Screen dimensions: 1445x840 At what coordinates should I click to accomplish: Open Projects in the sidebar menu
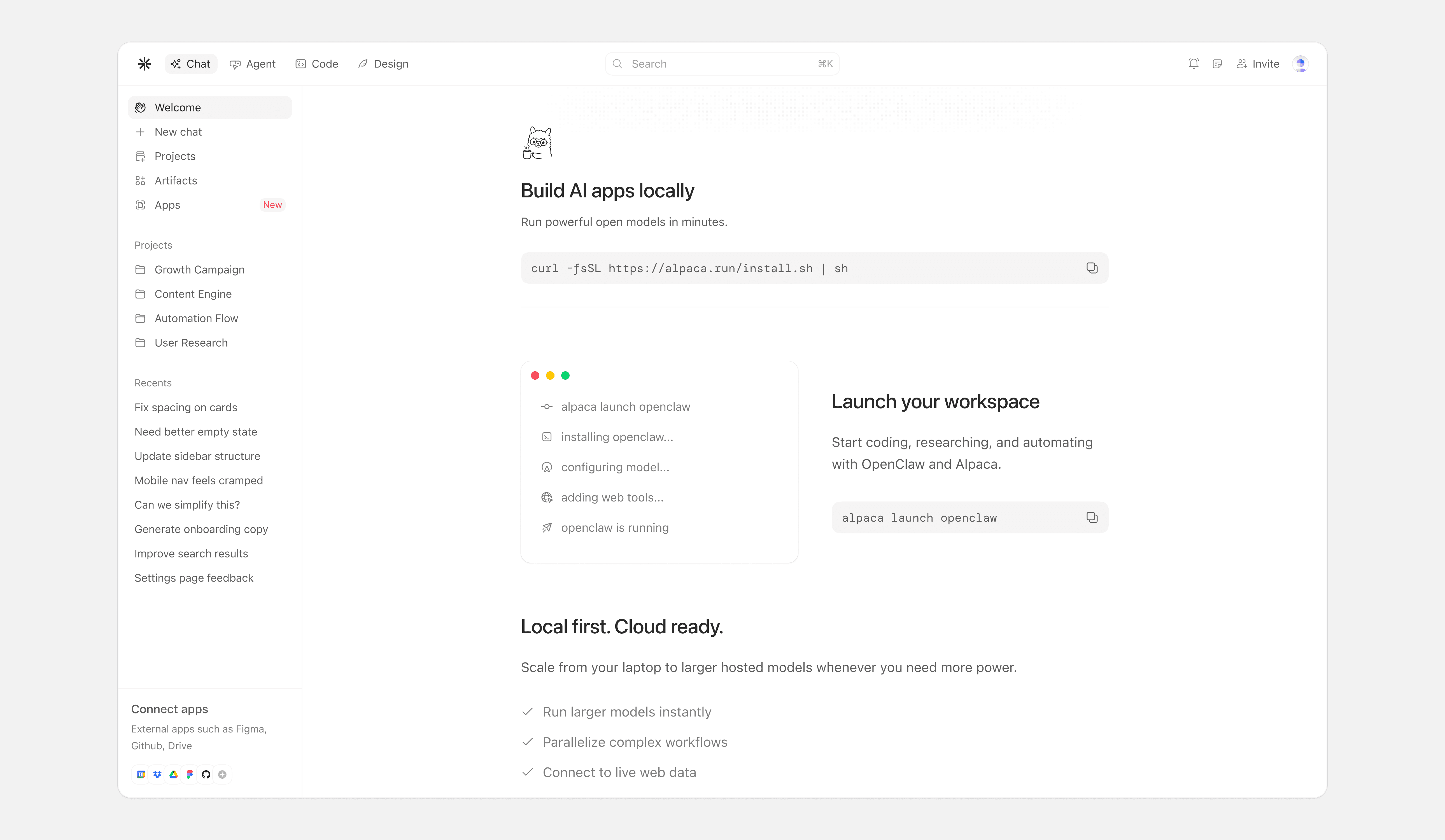tap(210, 156)
